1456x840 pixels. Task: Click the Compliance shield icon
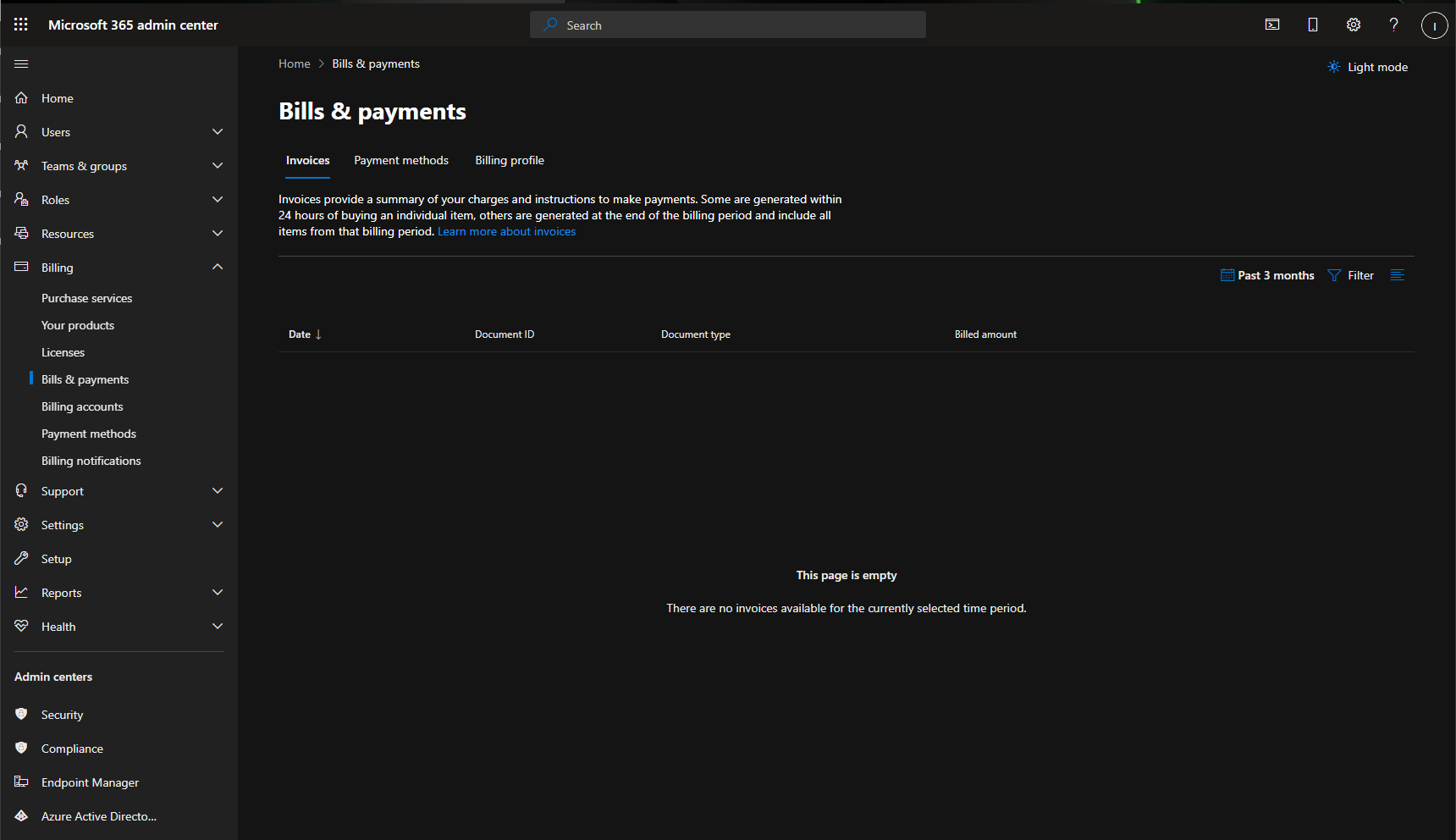21,748
